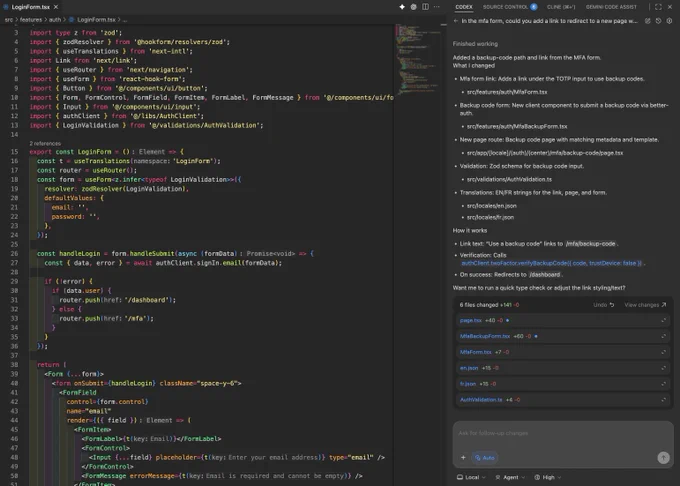
Task: Go back with the Codex back arrow
Action: 456,21
